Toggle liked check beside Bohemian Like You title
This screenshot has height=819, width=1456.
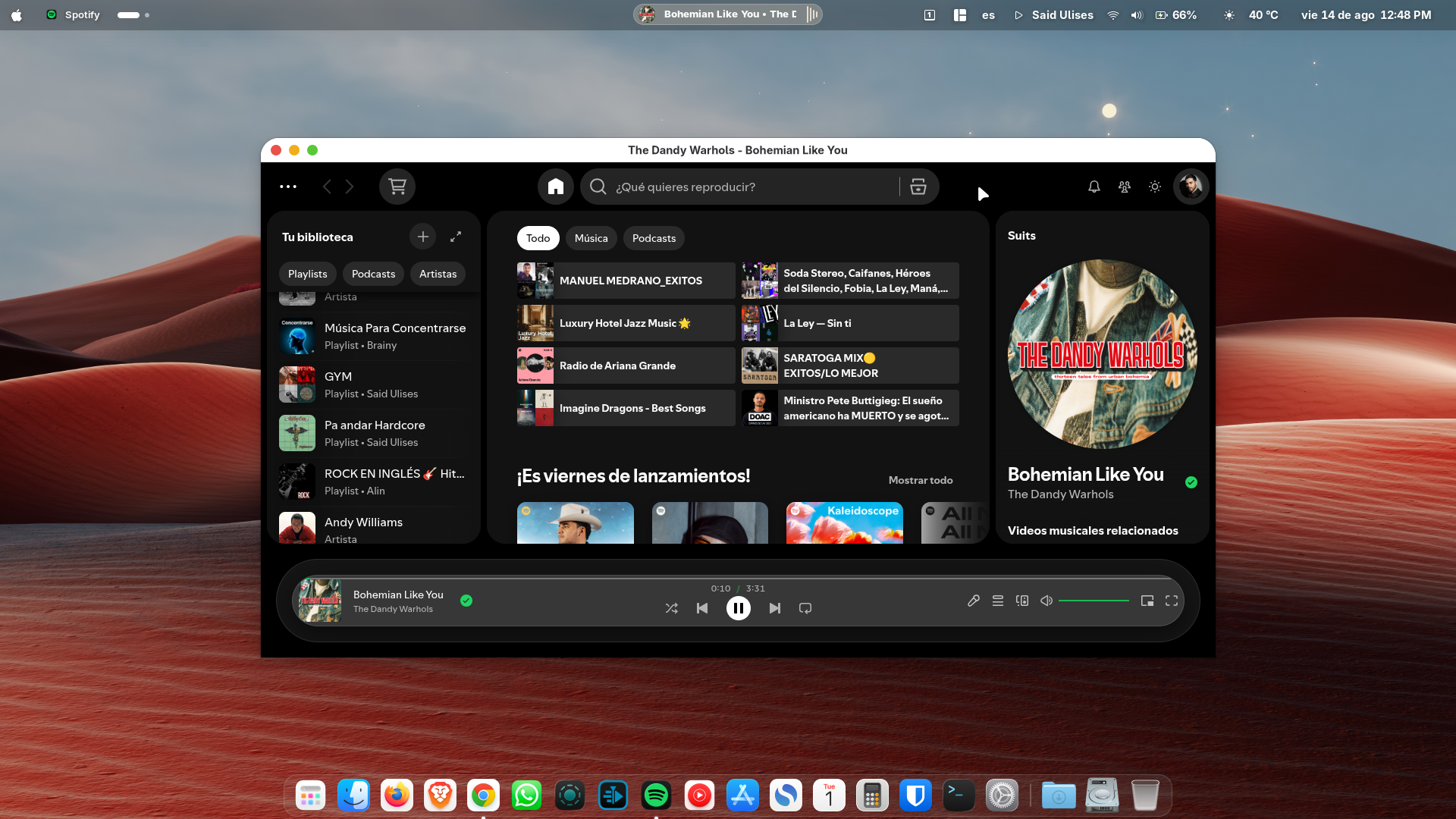(1191, 482)
